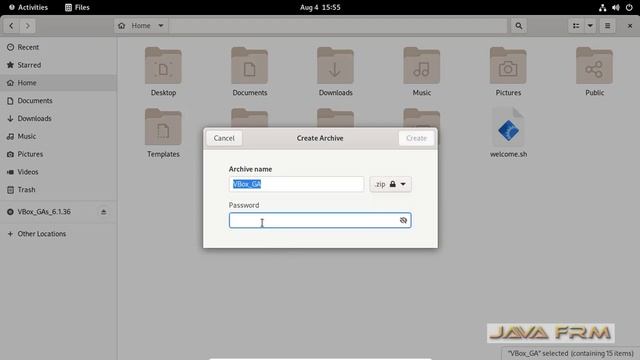Open the hamburger main menu
Viewport: 640px width, 360px height.
coord(607,26)
